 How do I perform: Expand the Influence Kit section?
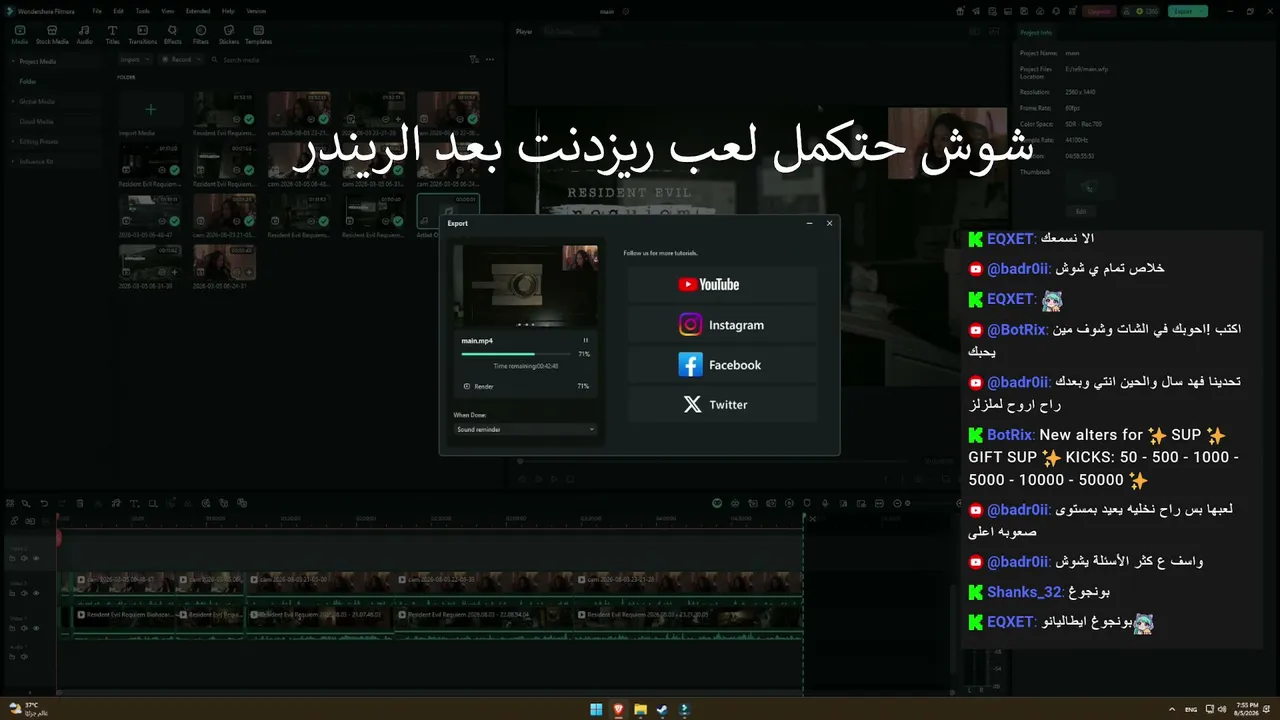(12, 161)
